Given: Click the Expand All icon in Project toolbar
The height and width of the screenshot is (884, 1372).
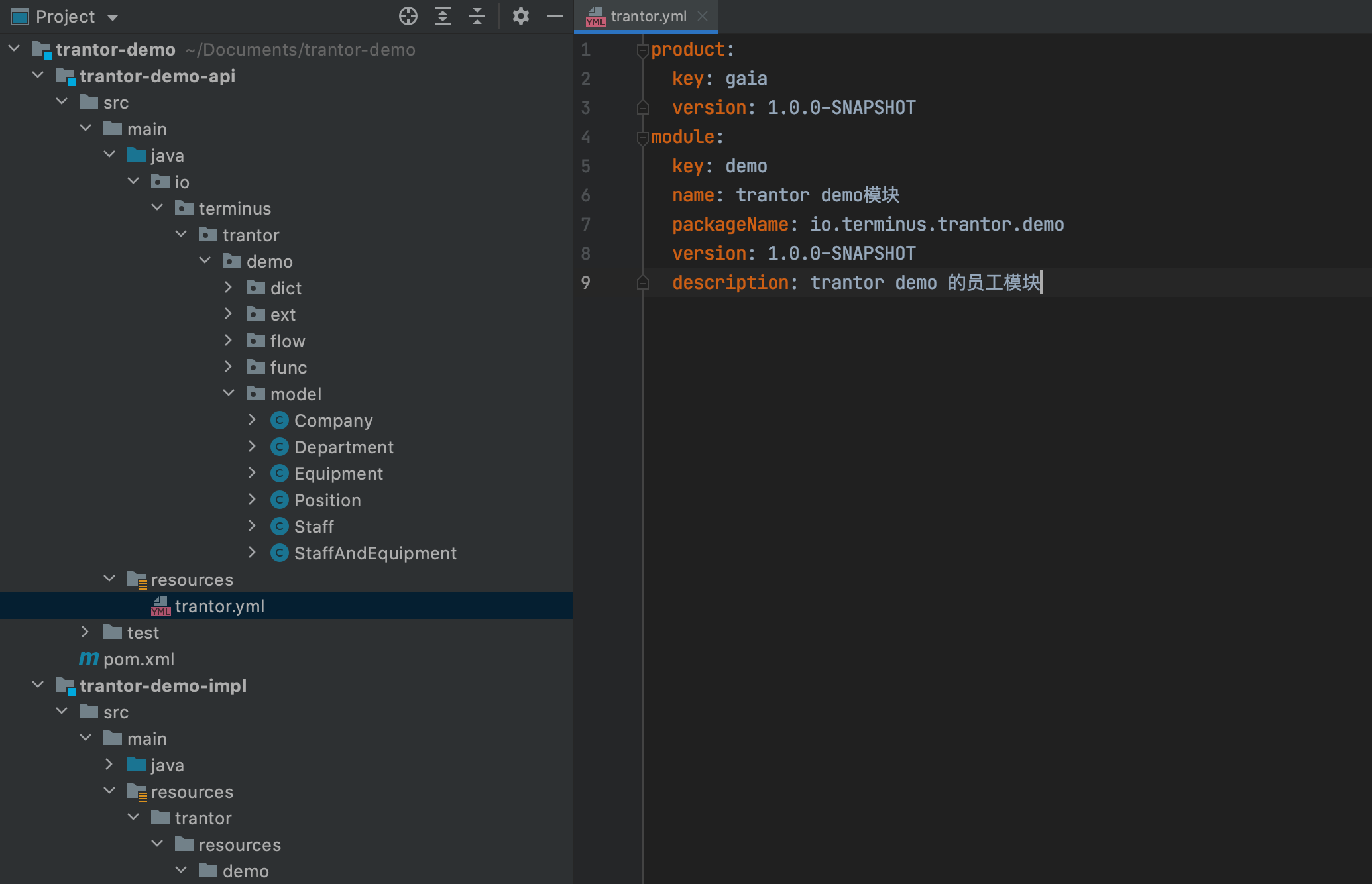Looking at the screenshot, I should (442, 17).
